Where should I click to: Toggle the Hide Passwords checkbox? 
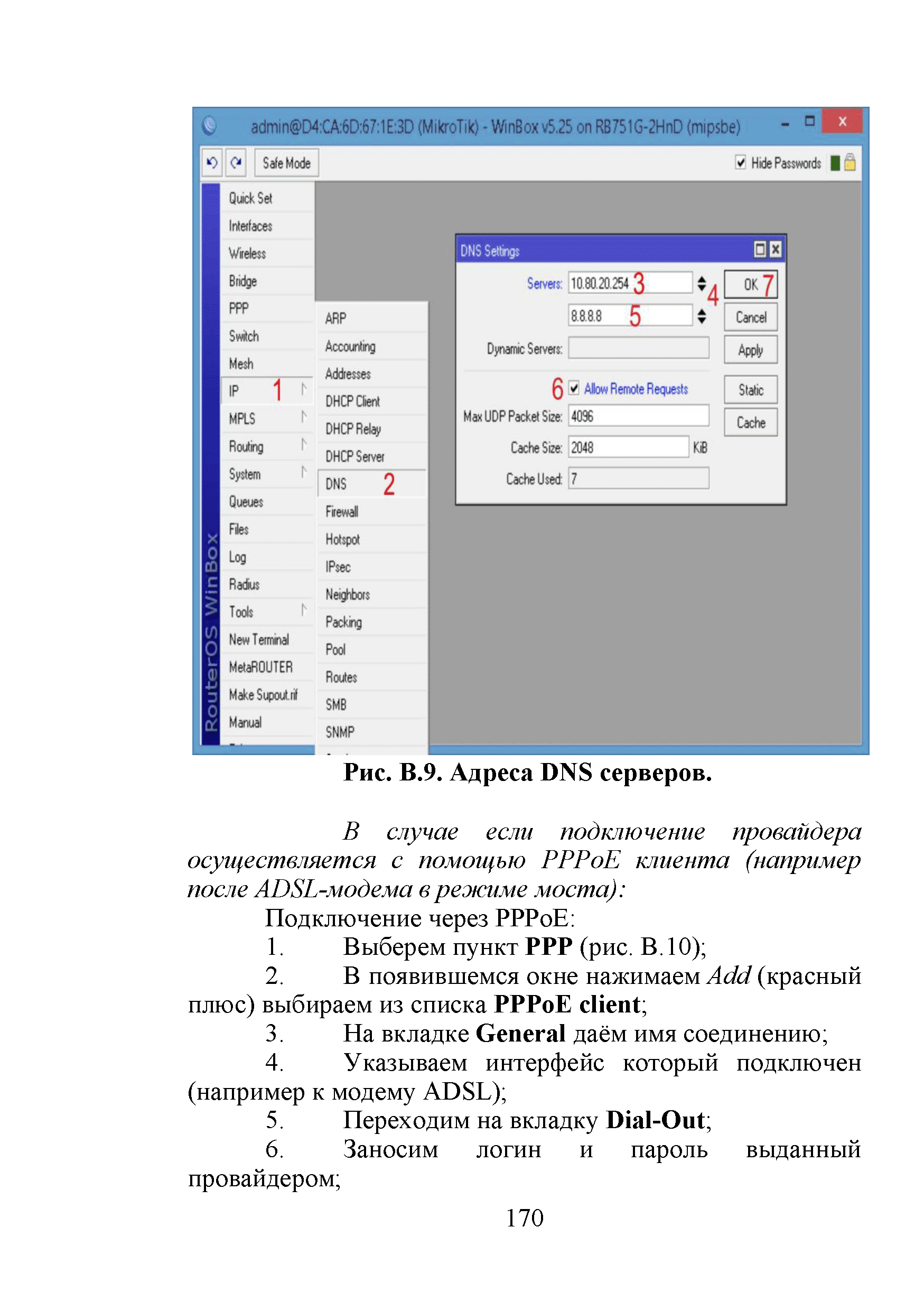(x=740, y=163)
